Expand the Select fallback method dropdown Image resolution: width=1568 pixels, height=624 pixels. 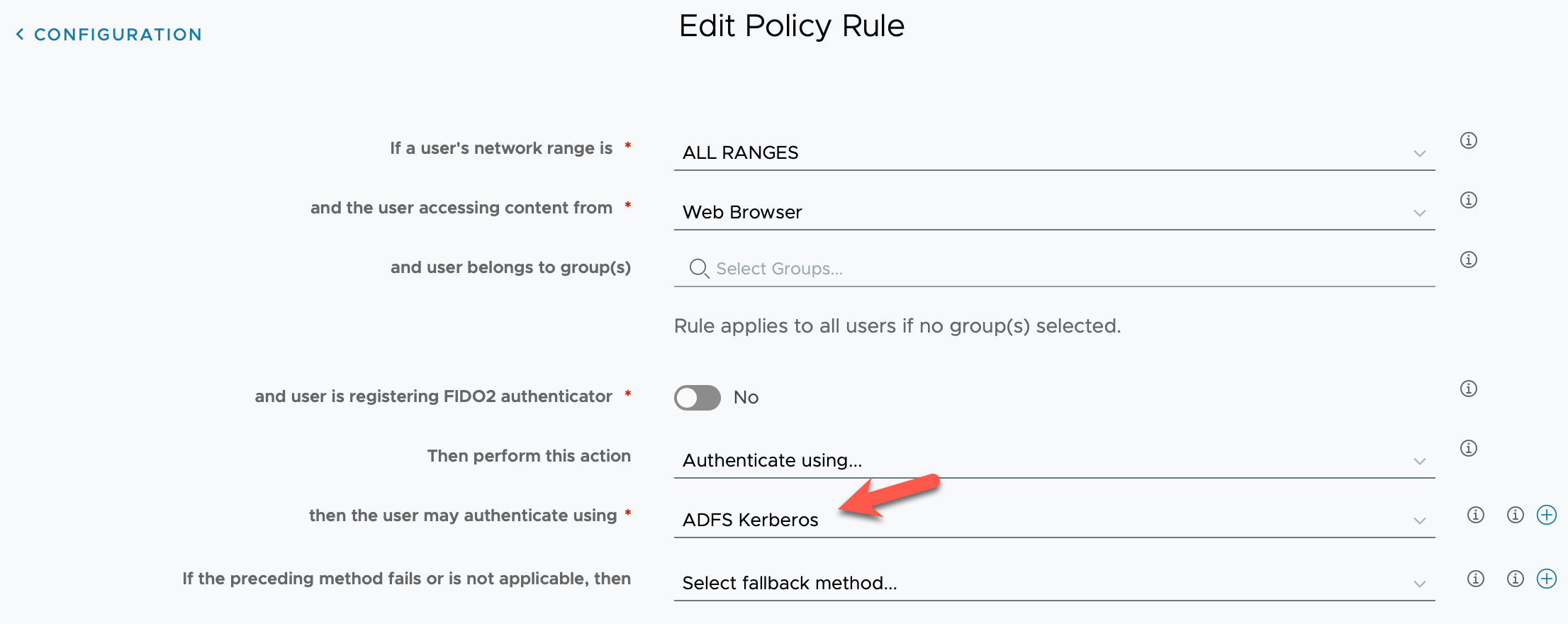(x=1053, y=584)
